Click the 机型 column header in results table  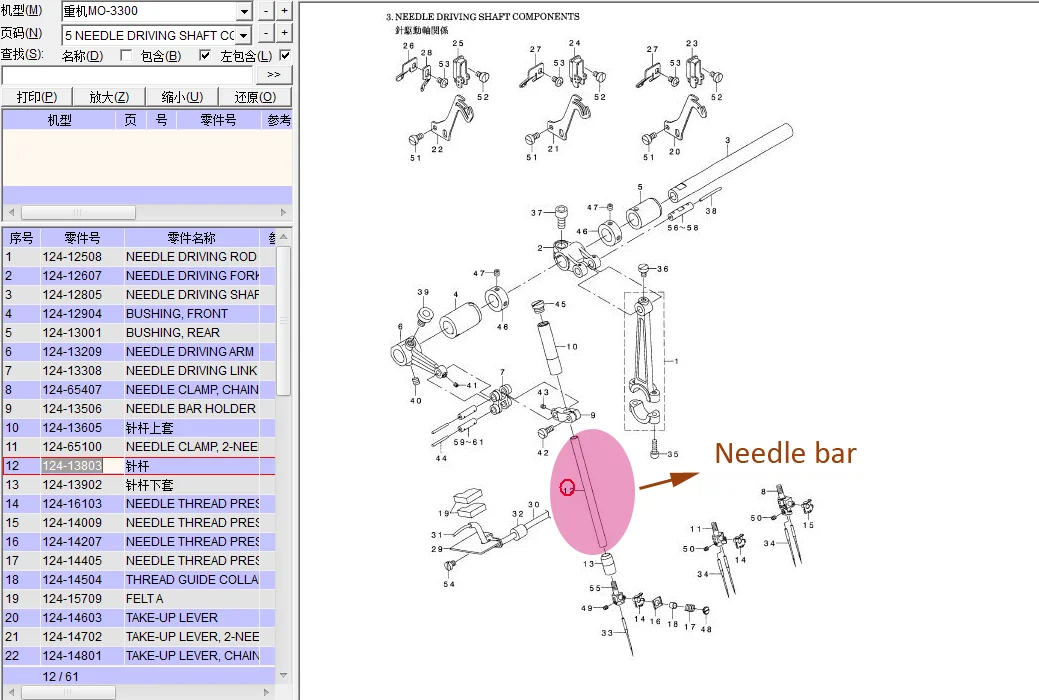point(59,120)
